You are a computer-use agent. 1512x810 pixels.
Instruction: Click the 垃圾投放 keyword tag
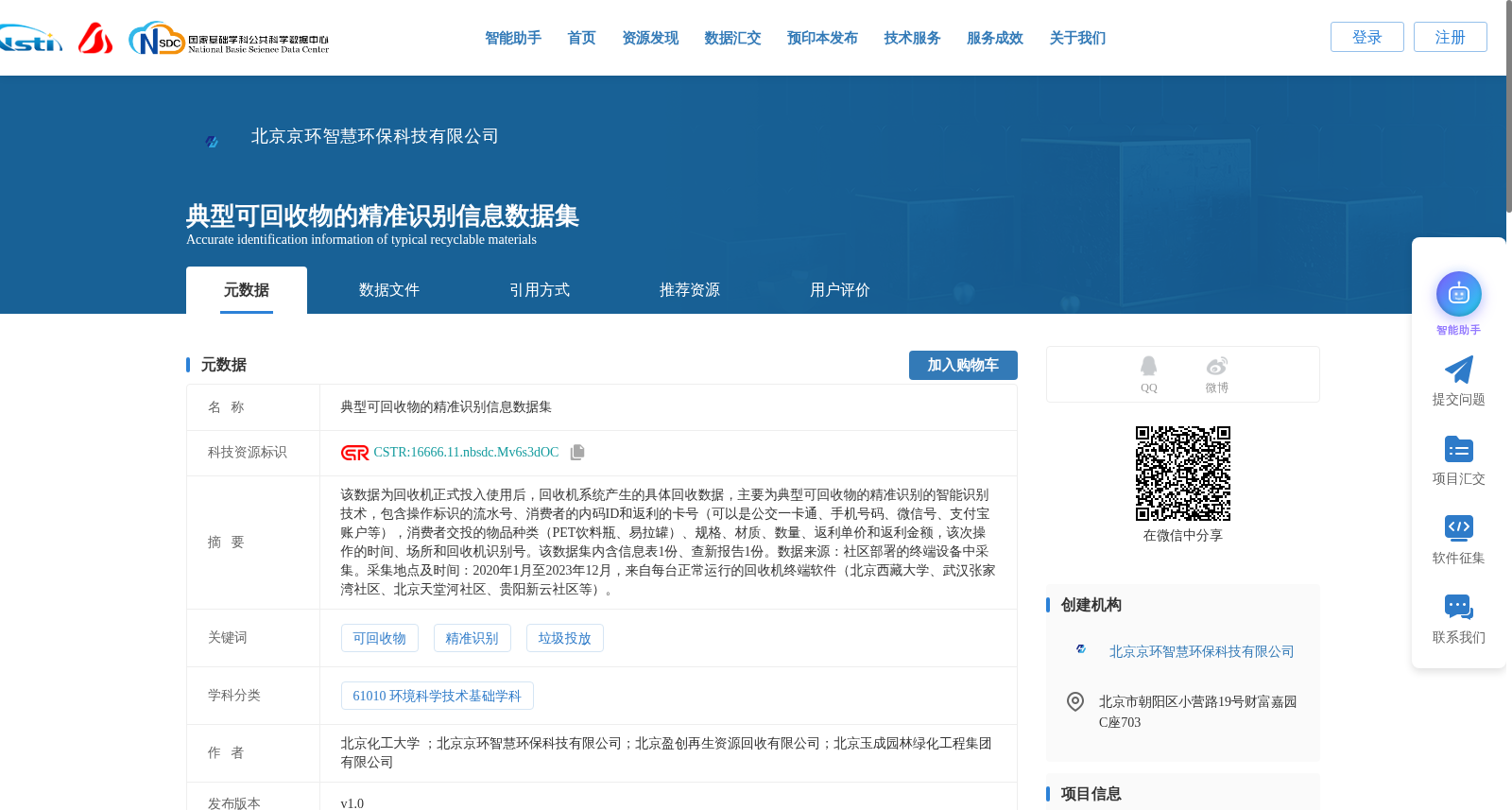coord(565,638)
